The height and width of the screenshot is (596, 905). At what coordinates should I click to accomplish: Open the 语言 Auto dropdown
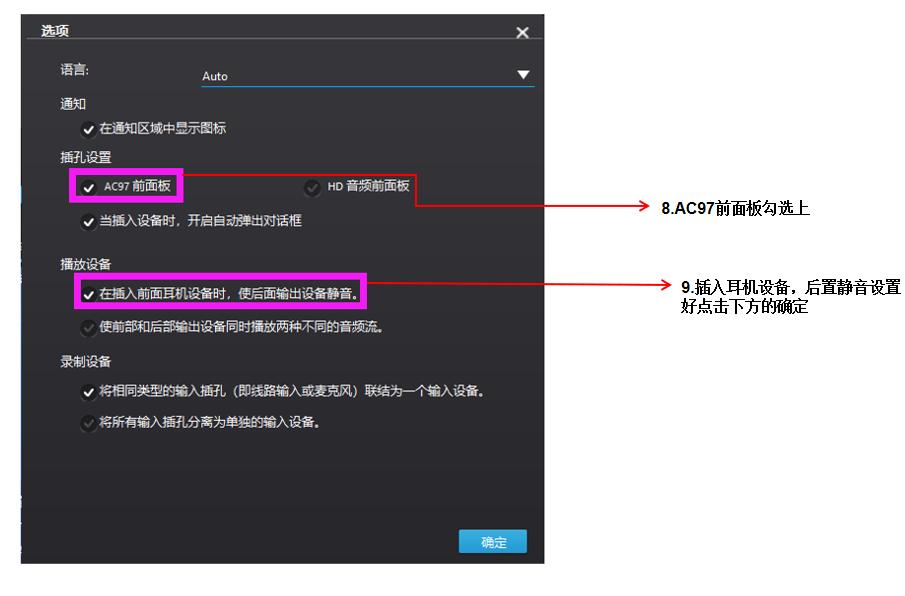tap(368, 76)
